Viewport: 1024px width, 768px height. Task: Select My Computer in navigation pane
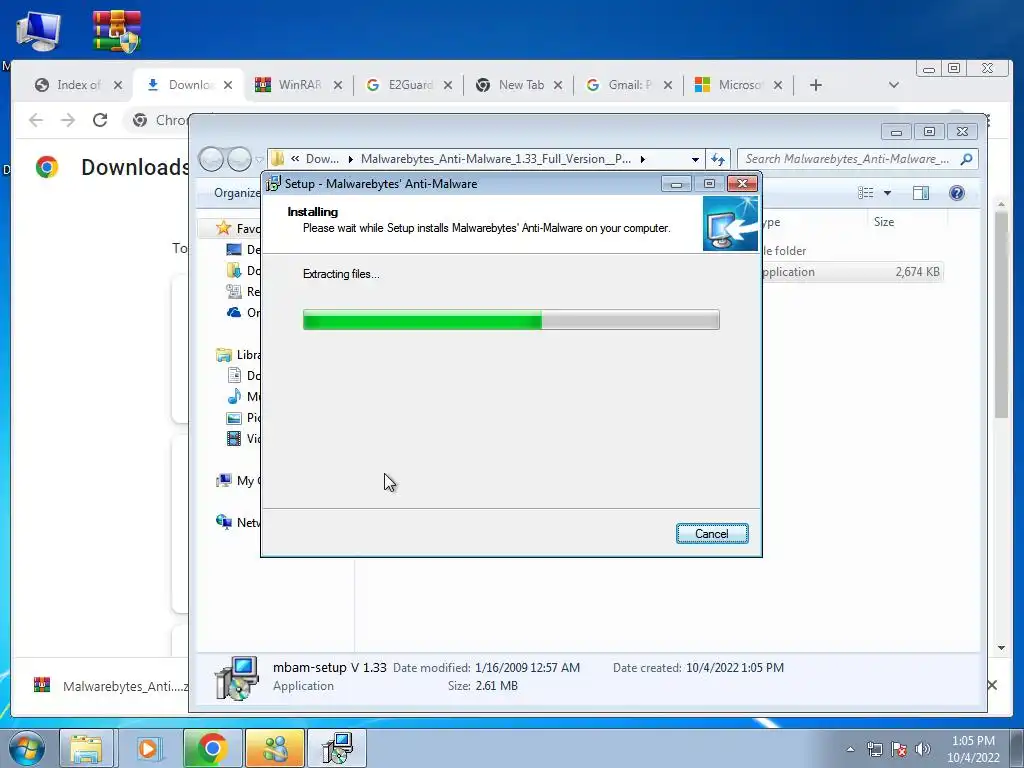tap(238, 481)
